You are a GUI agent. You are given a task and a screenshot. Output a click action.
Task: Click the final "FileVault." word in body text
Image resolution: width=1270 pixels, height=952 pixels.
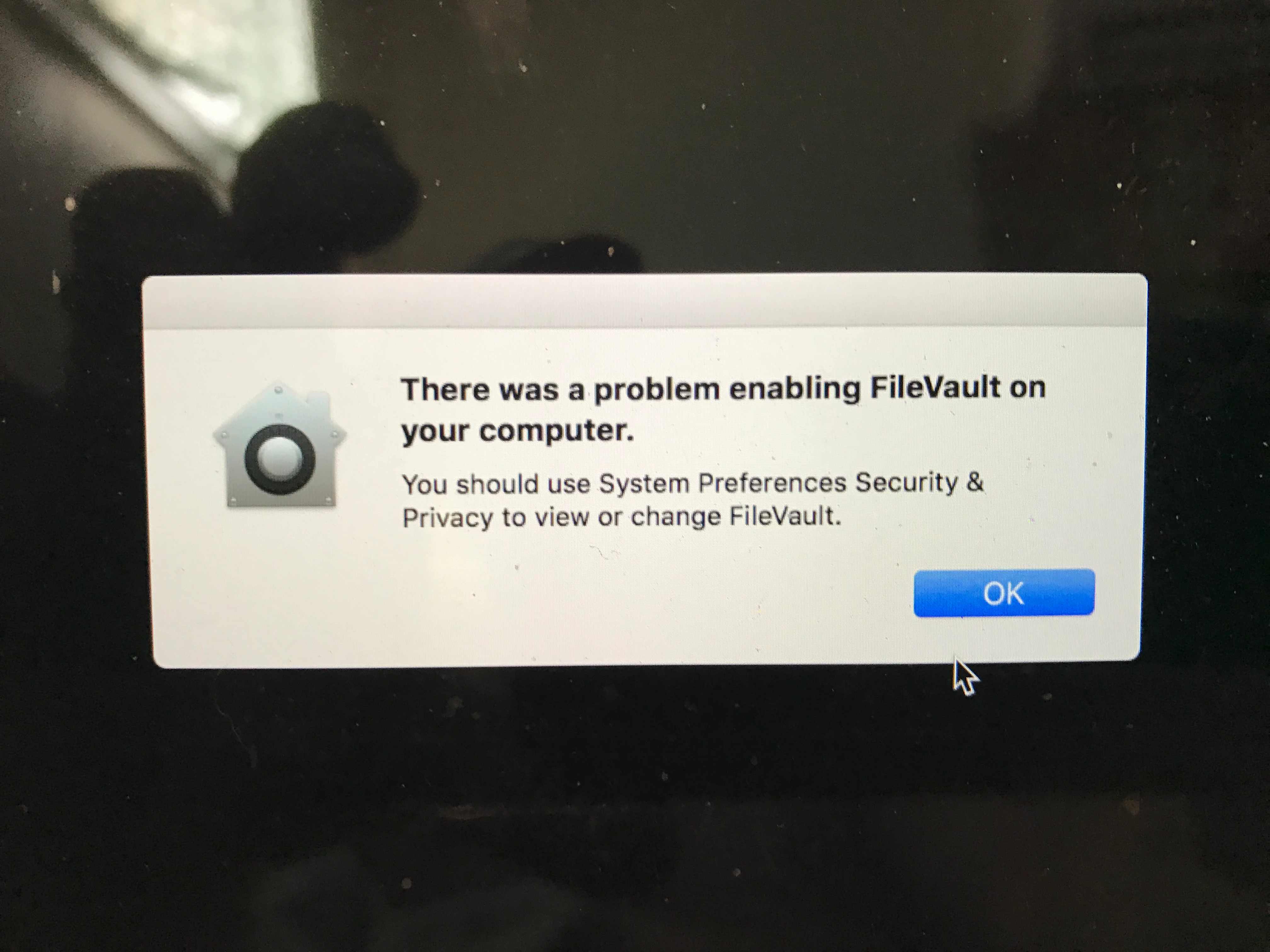(x=785, y=516)
